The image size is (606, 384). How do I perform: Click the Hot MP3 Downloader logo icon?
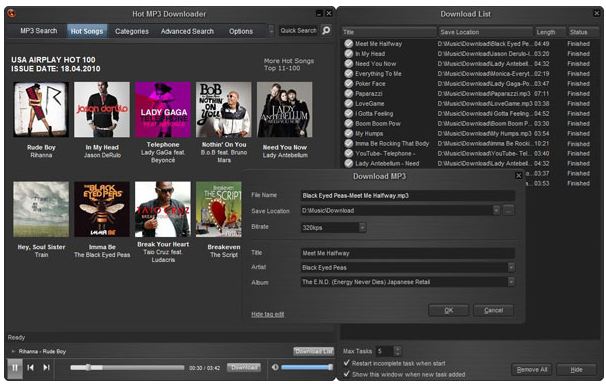[x=12, y=14]
